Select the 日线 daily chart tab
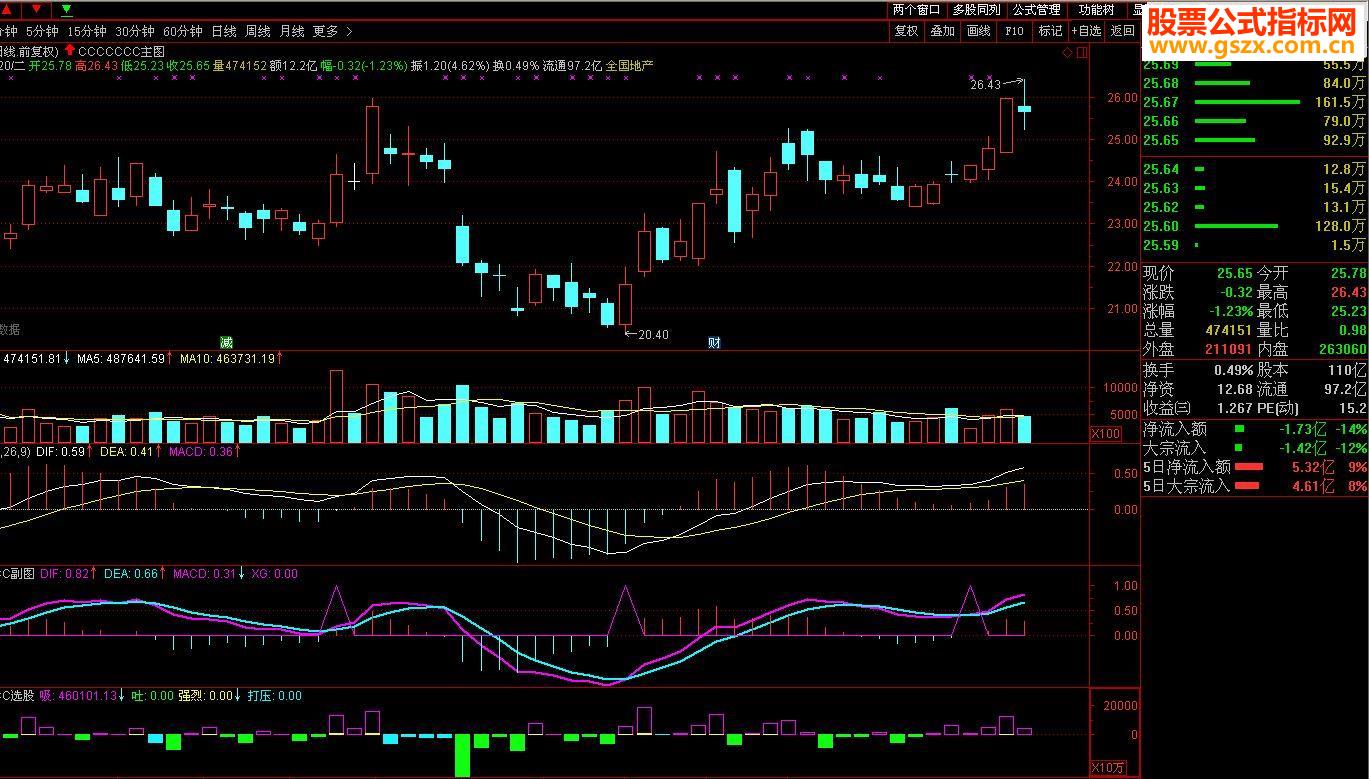This screenshot has width=1369, height=779. coord(224,31)
